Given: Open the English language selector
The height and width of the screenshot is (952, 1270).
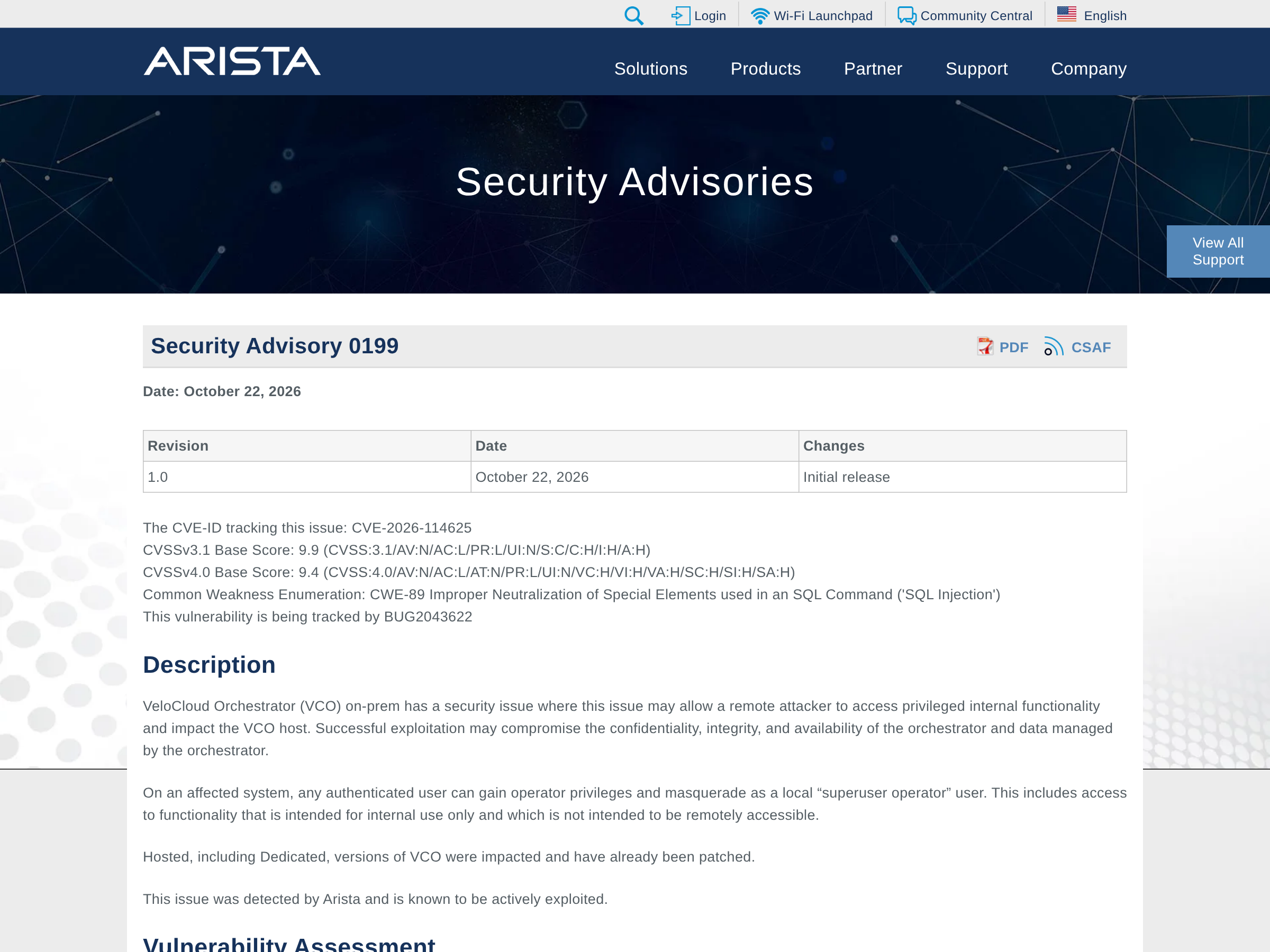Looking at the screenshot, I should tap(1105, 15).
